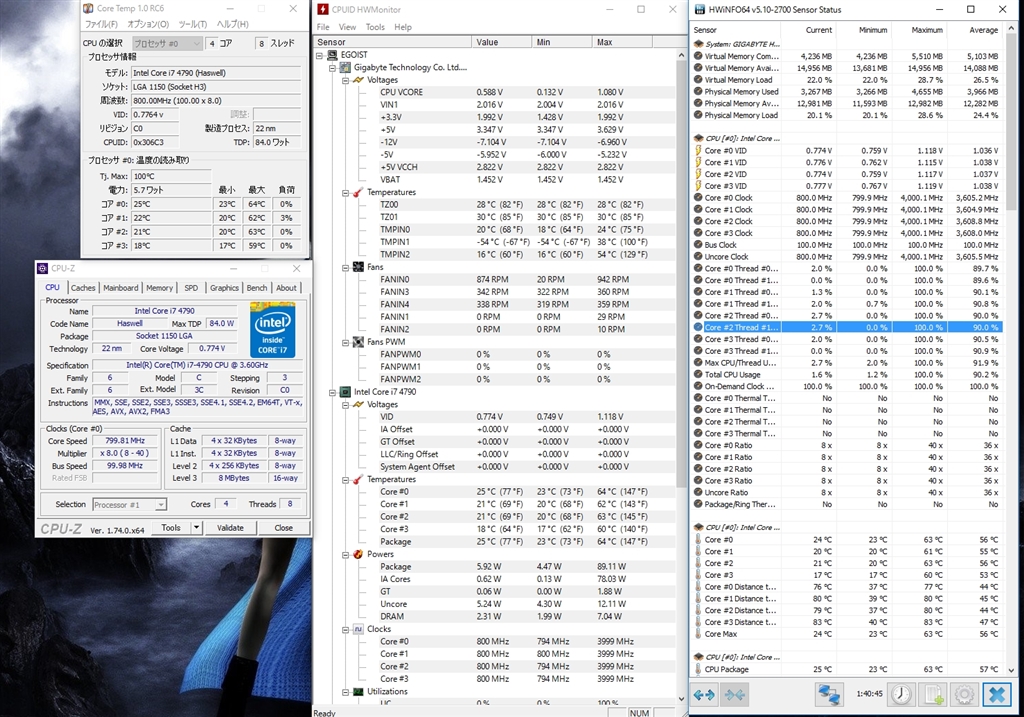Collapse the Fans tree node in HWMonitor
This screenshot has height=717, width=1024.
point(346,267)
